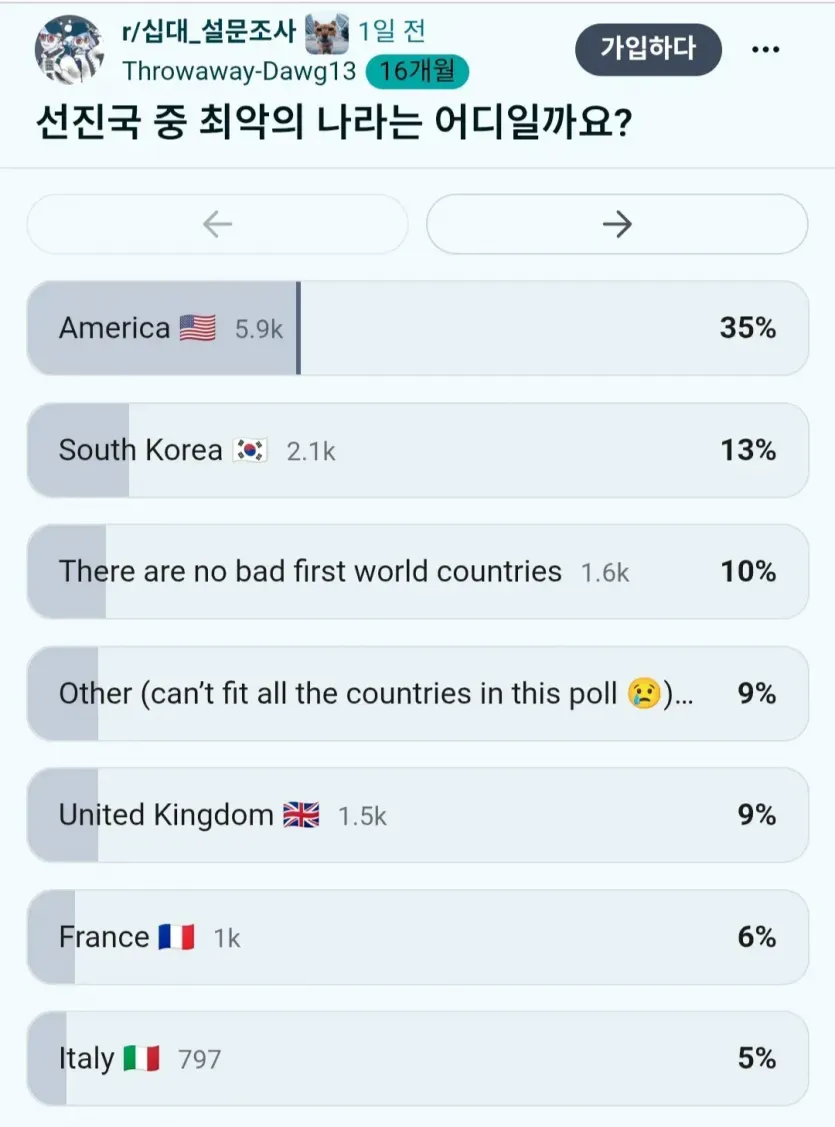Open Throwaway-Dawg13 user profile
Screen dimensions: 835x1127
click(x=239, y=70)
